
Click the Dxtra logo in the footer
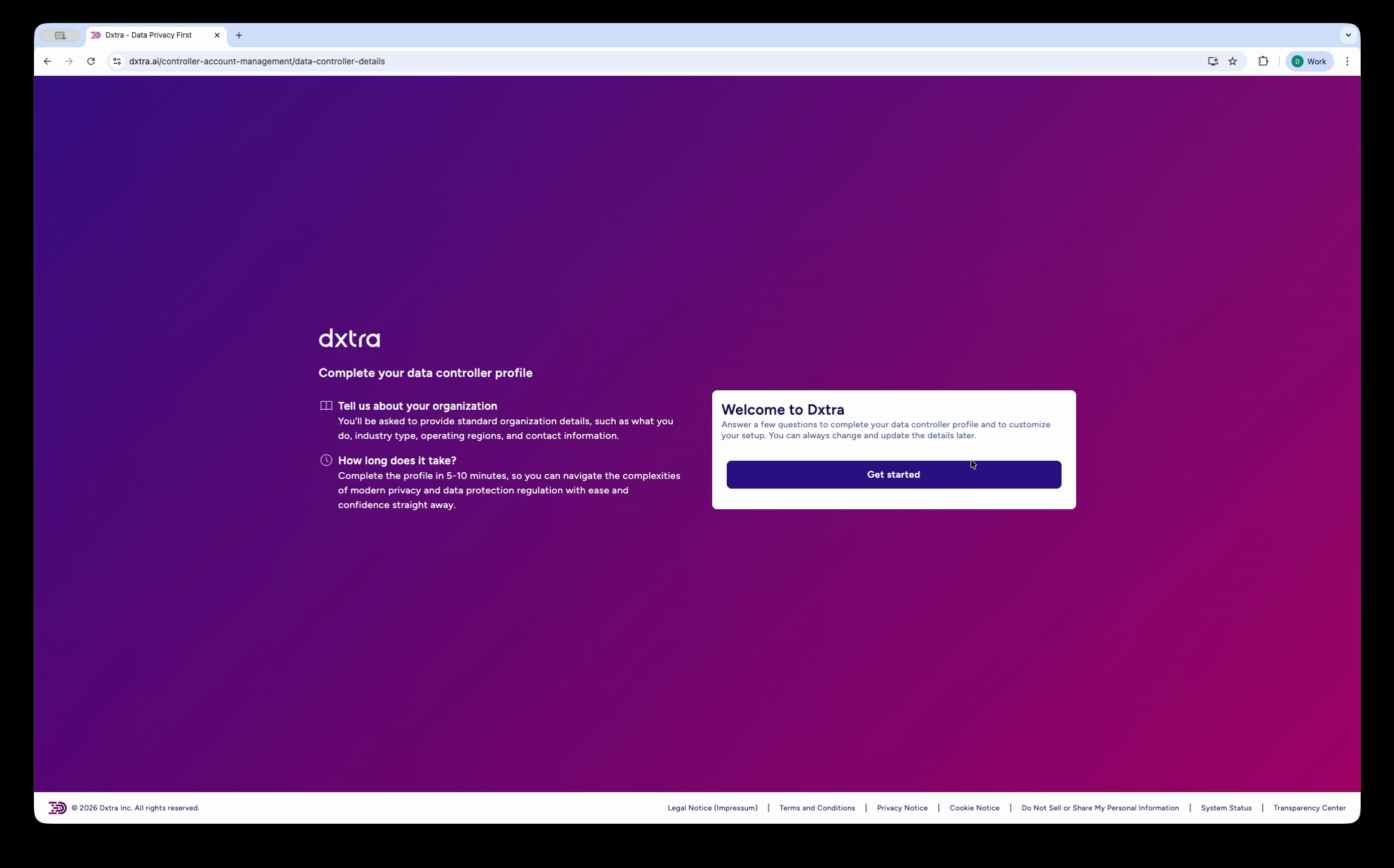58,807
